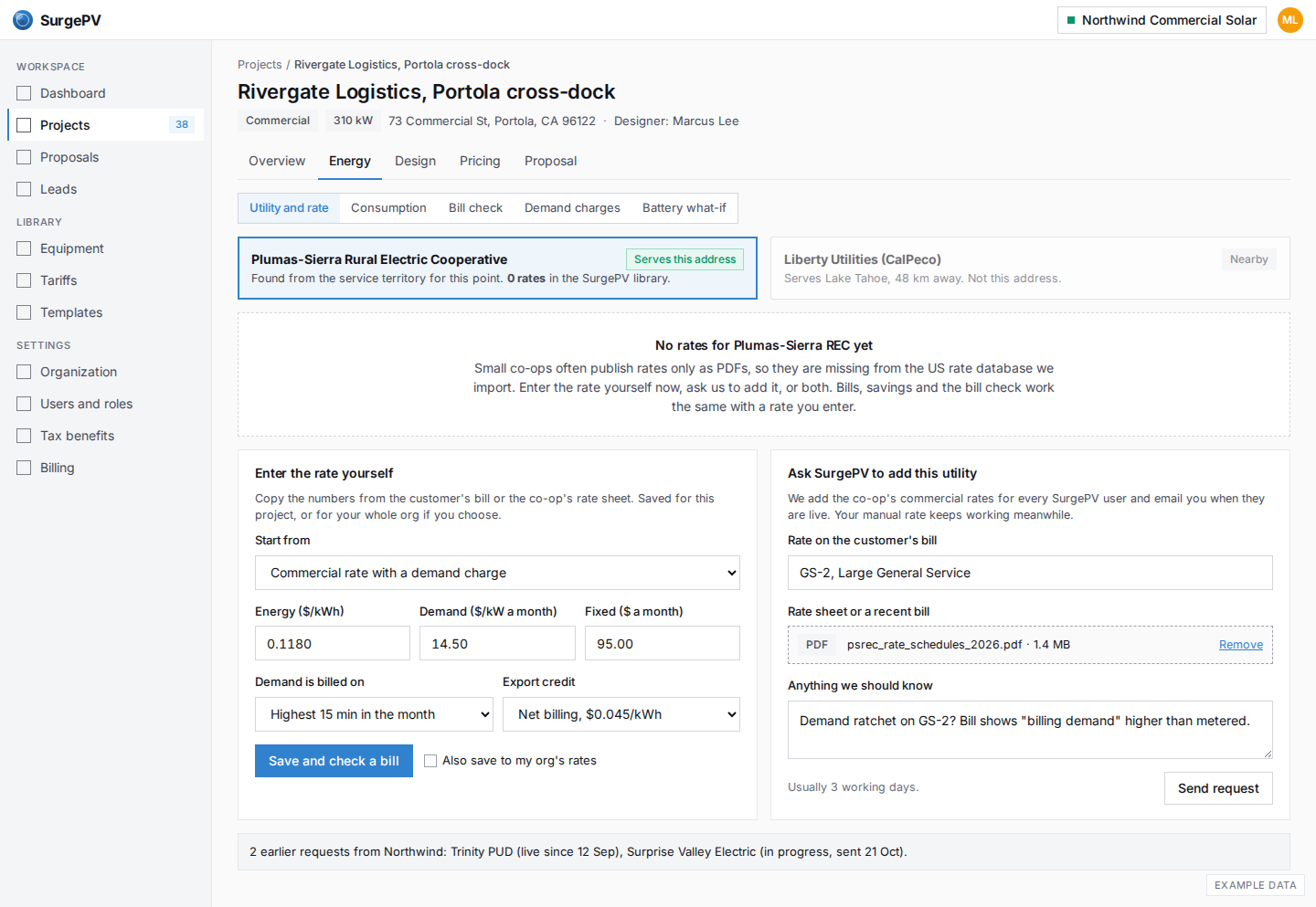Go back via the Projects breadcrumb link
This screenshot has width=1316, height=907.
click(260, 65)
